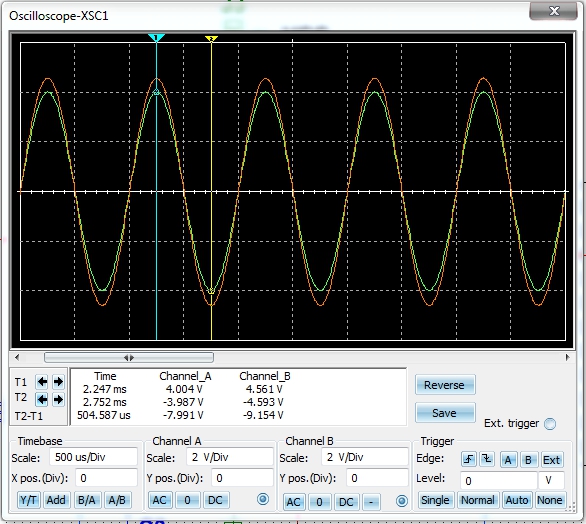The image size is (586, 524).
Task: Set Channel B coupling to DC
Action: [x=346, y=502]
